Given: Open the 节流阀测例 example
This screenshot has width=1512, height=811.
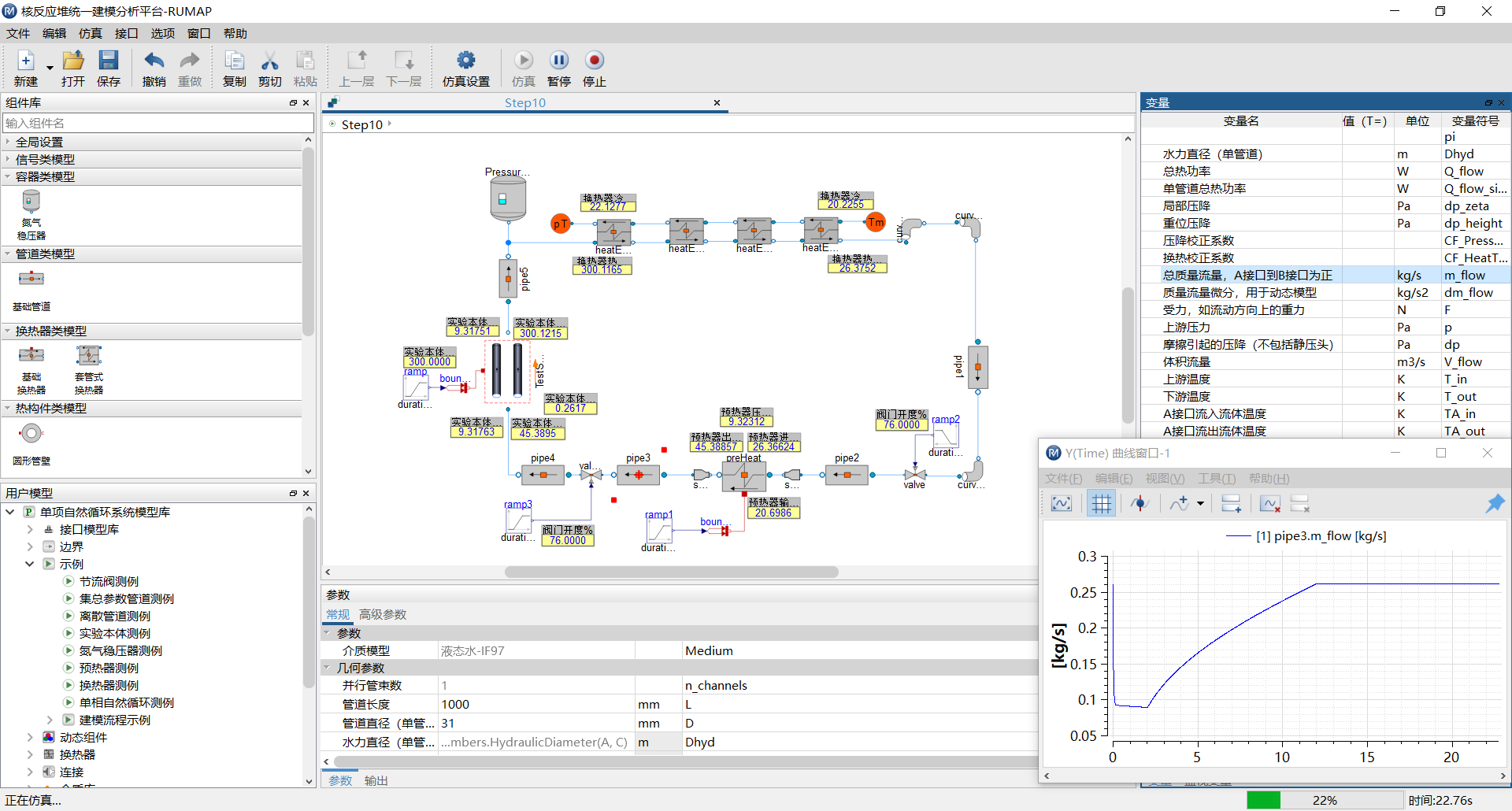Looking at the screenshot, I should 109,581.
